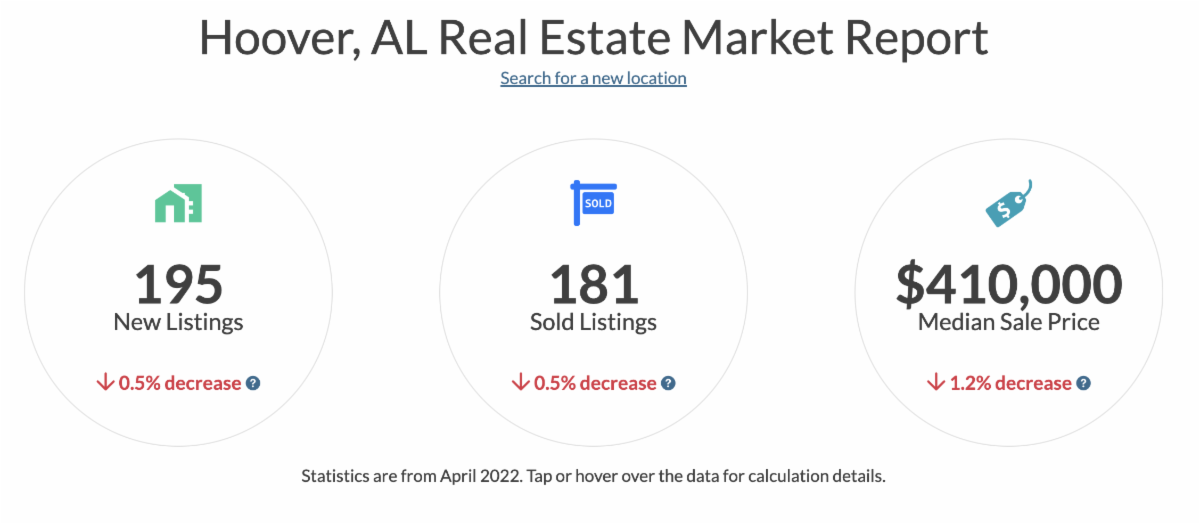Click the green house New Listings icon
1200x524 pixels.
178,203
